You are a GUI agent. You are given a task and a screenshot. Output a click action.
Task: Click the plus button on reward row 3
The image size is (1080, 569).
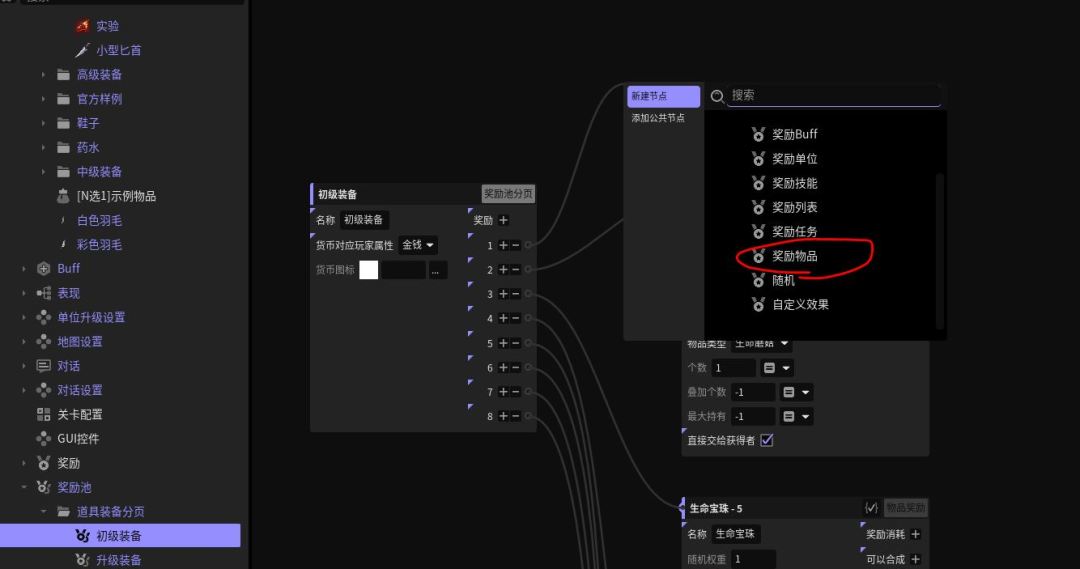[x=503, y=294]
